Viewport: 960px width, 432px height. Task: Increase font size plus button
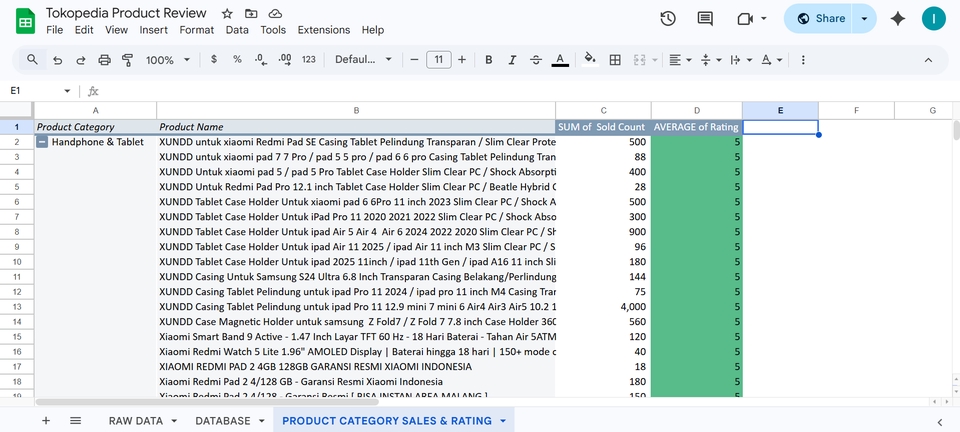(x=462, y=59)
